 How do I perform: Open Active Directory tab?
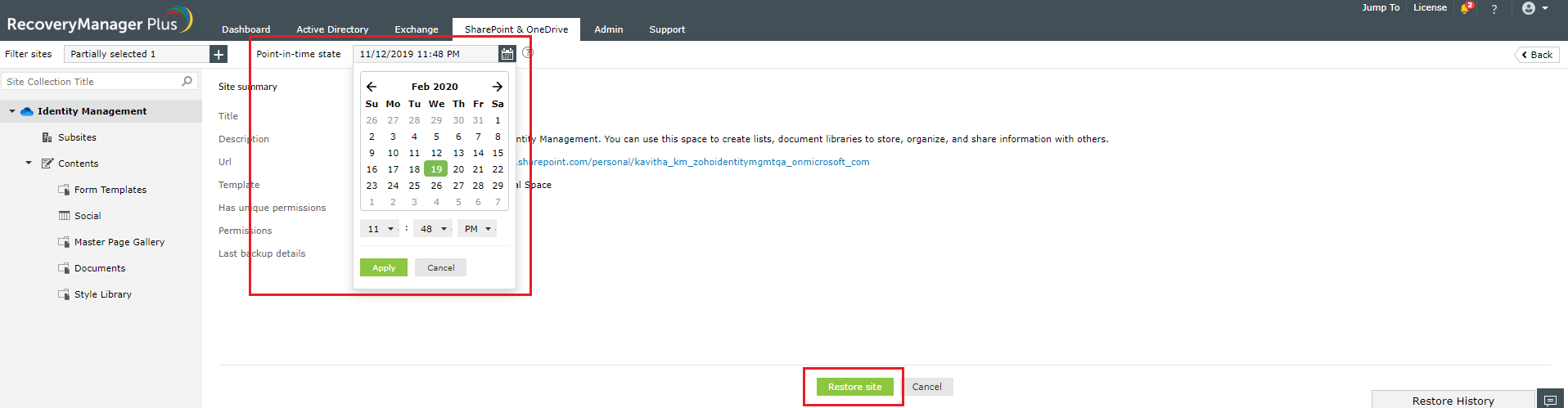click(332, 29)
